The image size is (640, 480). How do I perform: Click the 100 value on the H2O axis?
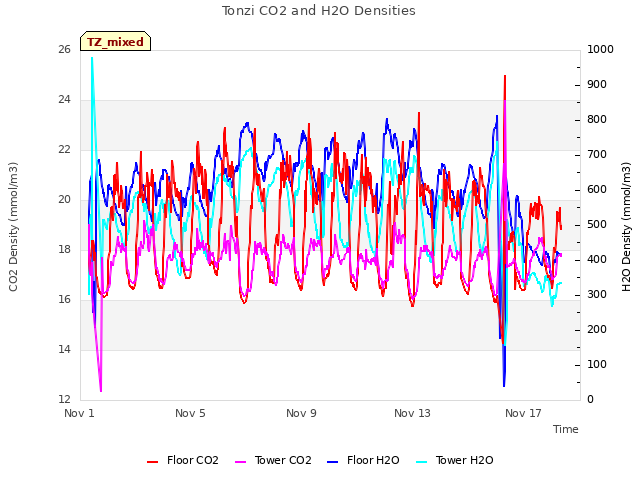pyautogui.click(x=597, y=364)
